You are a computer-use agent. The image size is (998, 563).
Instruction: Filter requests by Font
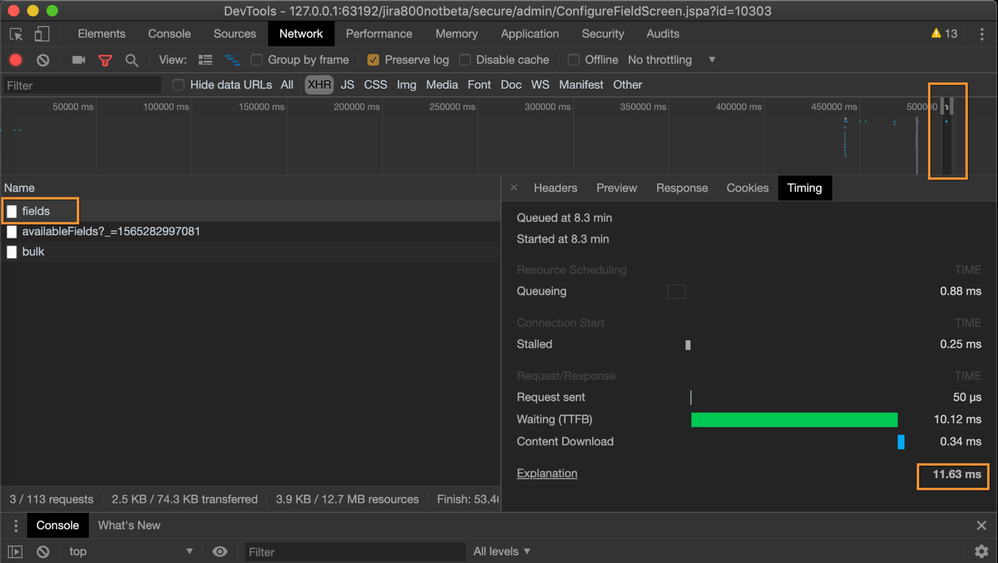point(479,85)
